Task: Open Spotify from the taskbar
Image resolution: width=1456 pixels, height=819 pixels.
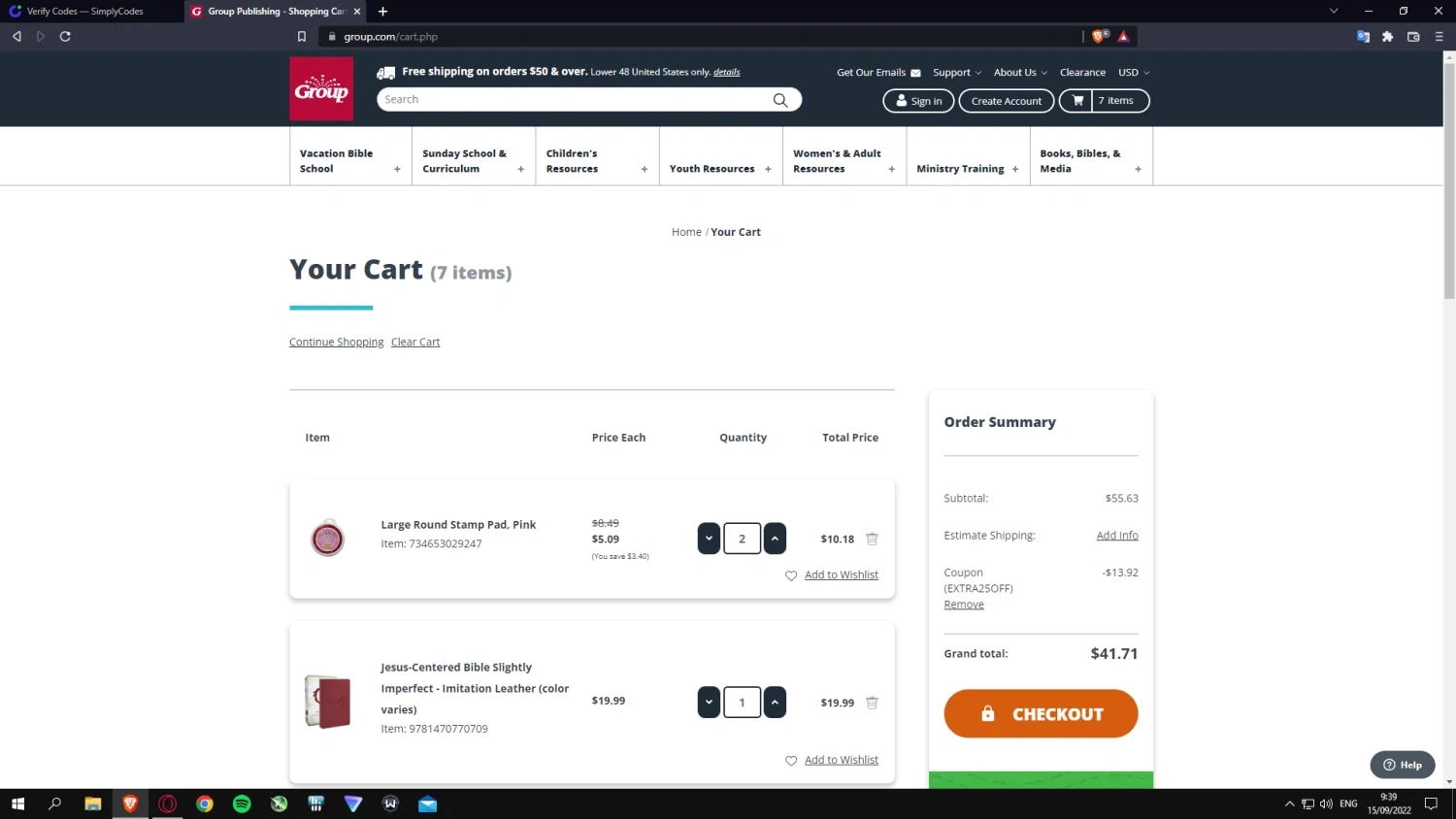Action: pos(242,803)
